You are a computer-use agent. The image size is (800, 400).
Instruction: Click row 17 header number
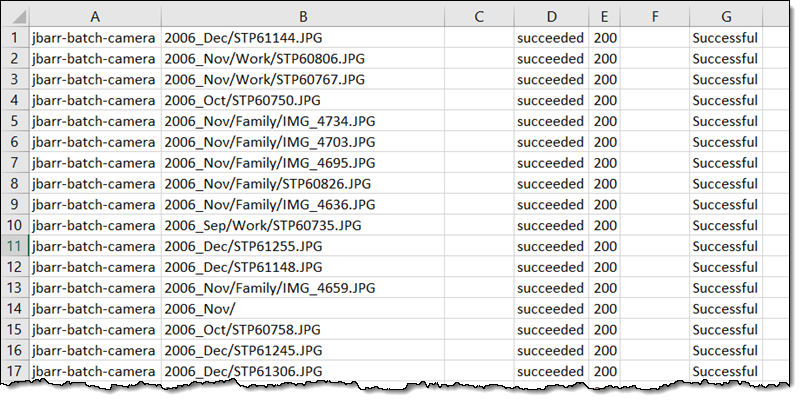[x=15, y=371]
